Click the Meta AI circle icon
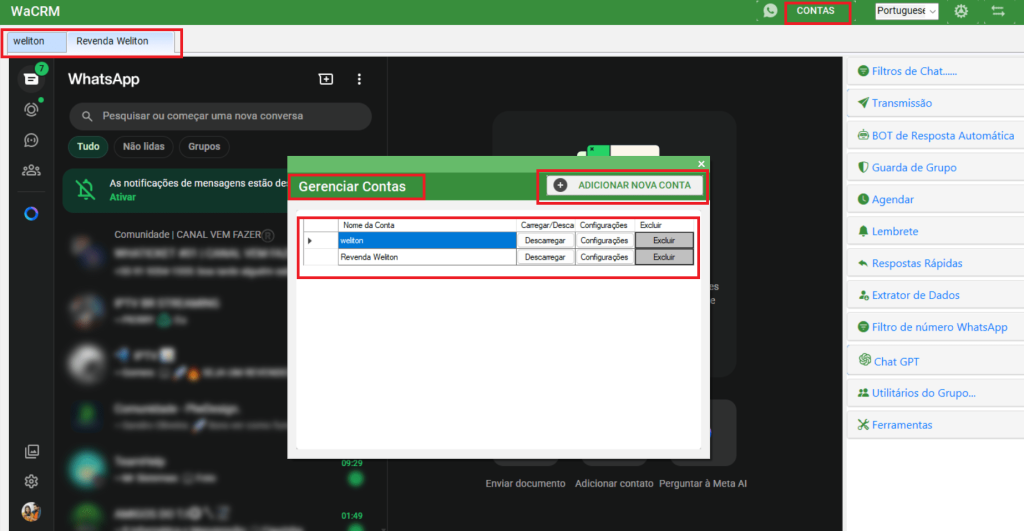 31,214
